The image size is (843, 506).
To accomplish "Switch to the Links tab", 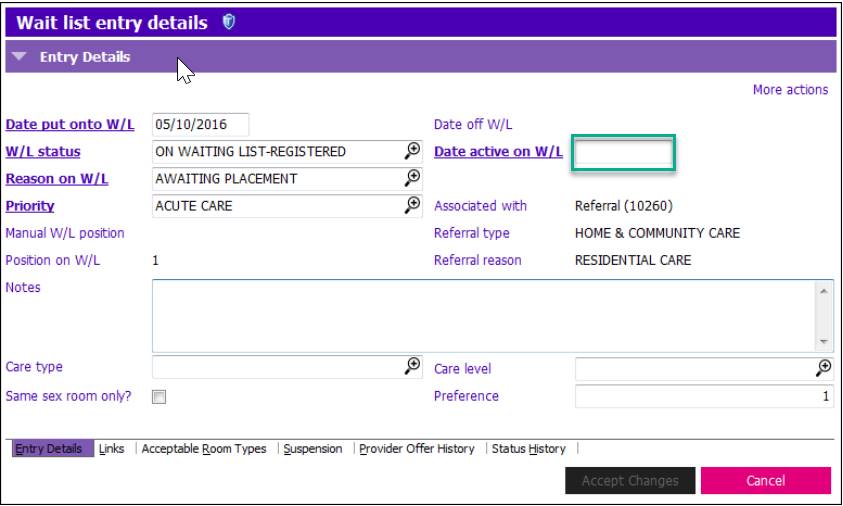I will click(111, 448).
